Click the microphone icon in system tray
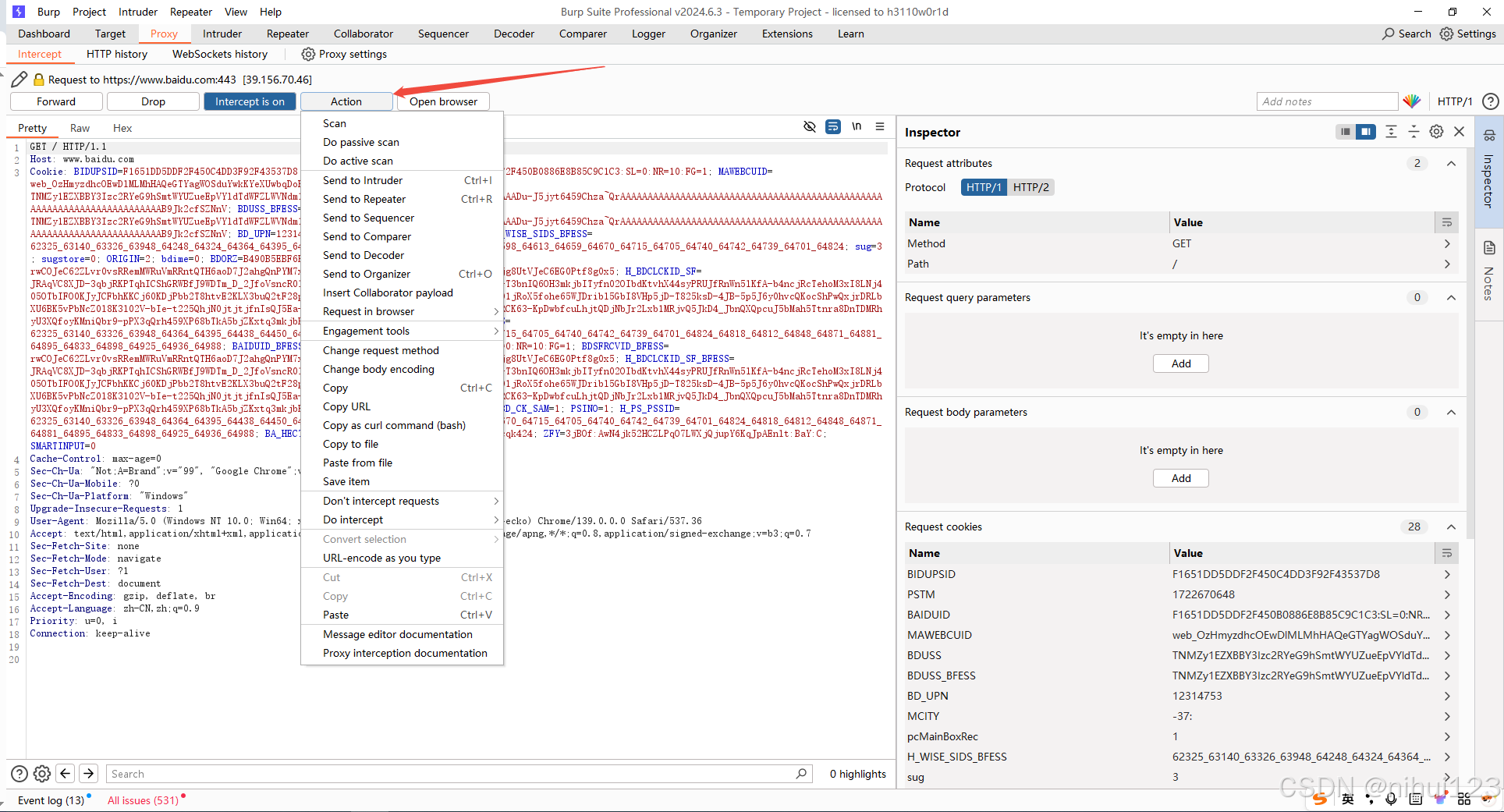Viewport: 1504px width, 812px height. [x=1392, y=799]
